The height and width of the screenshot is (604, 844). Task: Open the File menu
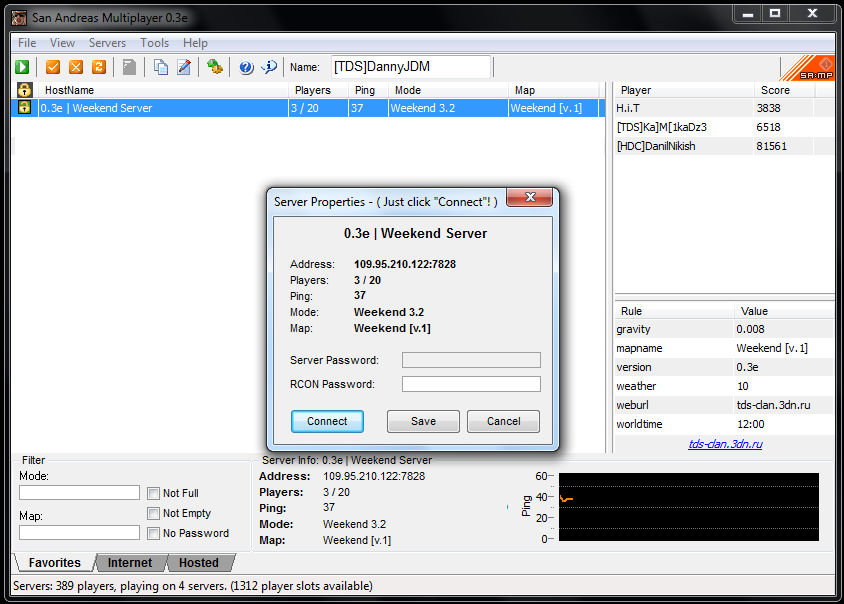(x=27, y=43)
